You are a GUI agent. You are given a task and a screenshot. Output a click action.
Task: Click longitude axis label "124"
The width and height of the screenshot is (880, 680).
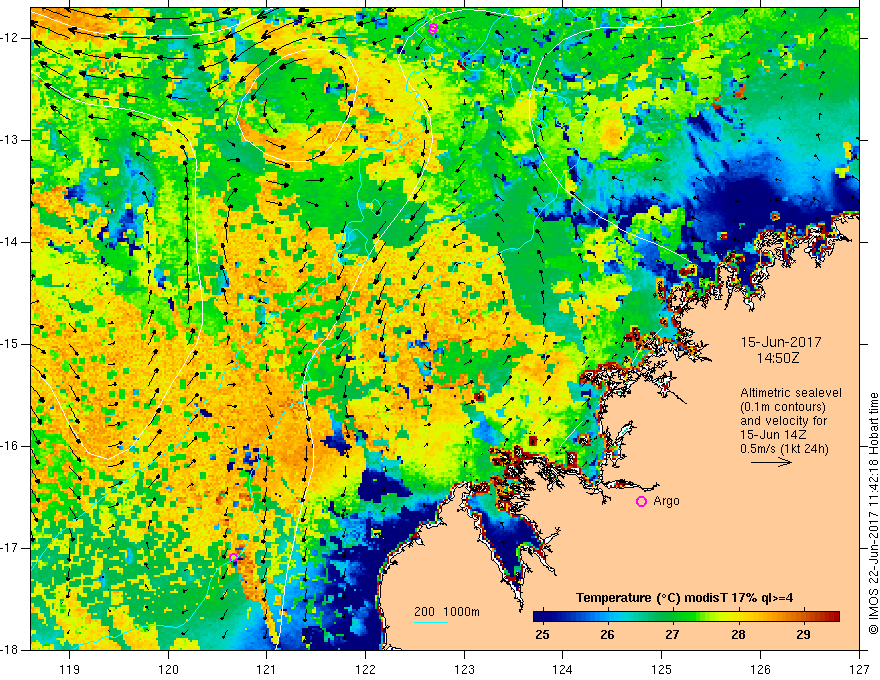pos(563,669)
